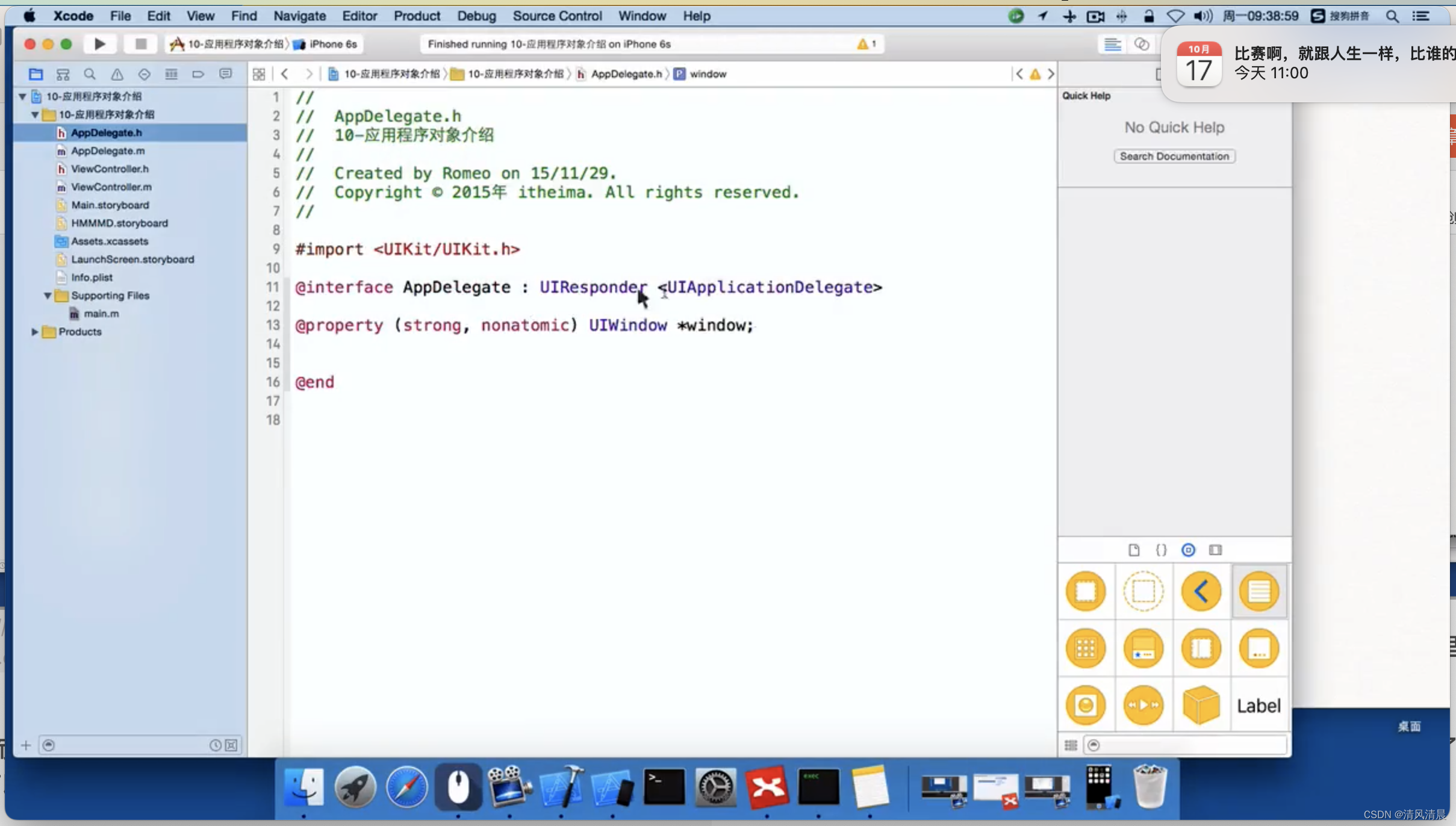
Task: Open the File menu
Action: pos(120,16)
